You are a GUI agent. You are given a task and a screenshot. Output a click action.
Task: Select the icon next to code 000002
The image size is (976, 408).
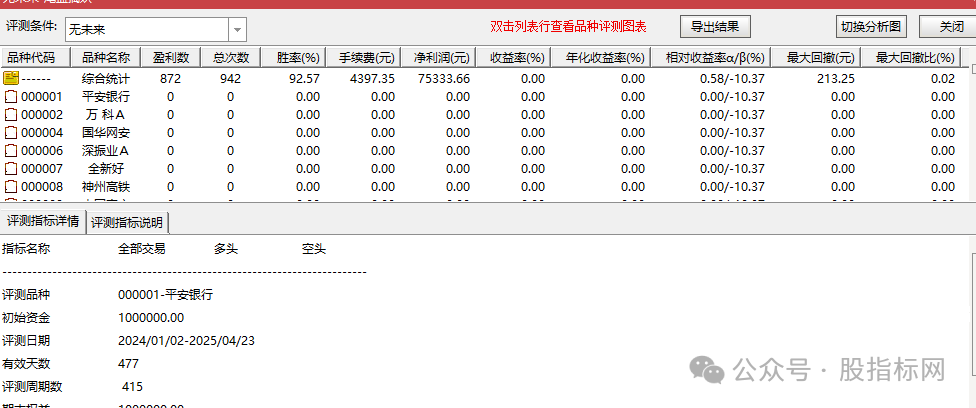[11, 115]
